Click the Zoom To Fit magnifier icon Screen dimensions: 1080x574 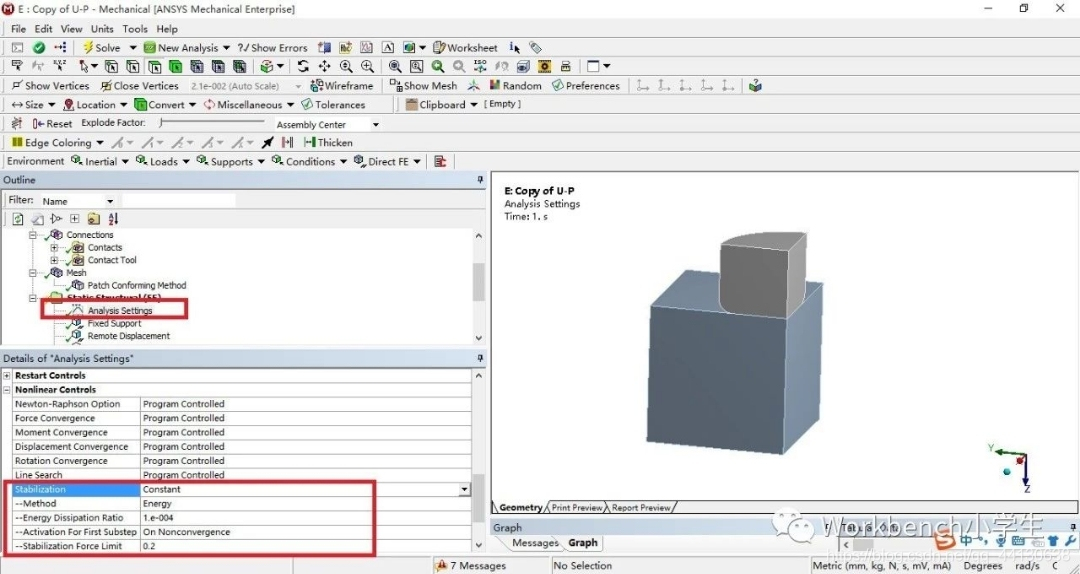(x=395, y=67)
